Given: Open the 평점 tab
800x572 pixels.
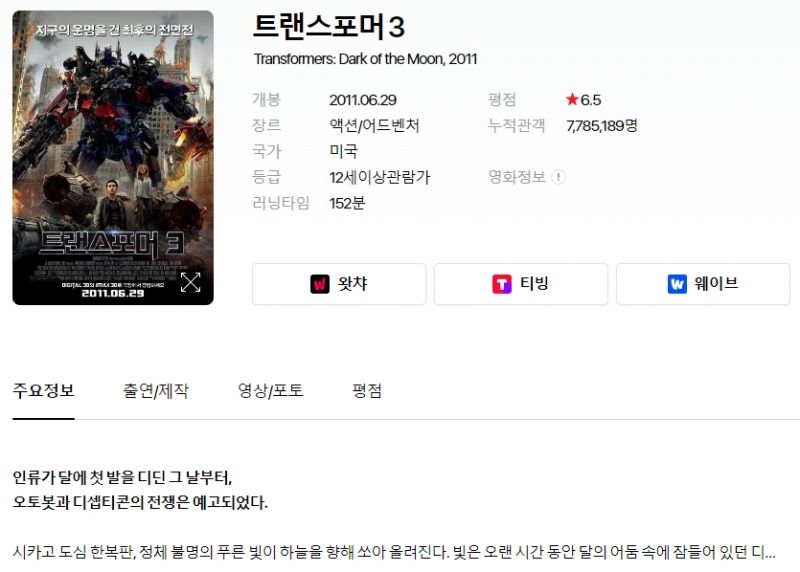Looking at the screenshot, I should pos(367,391).
